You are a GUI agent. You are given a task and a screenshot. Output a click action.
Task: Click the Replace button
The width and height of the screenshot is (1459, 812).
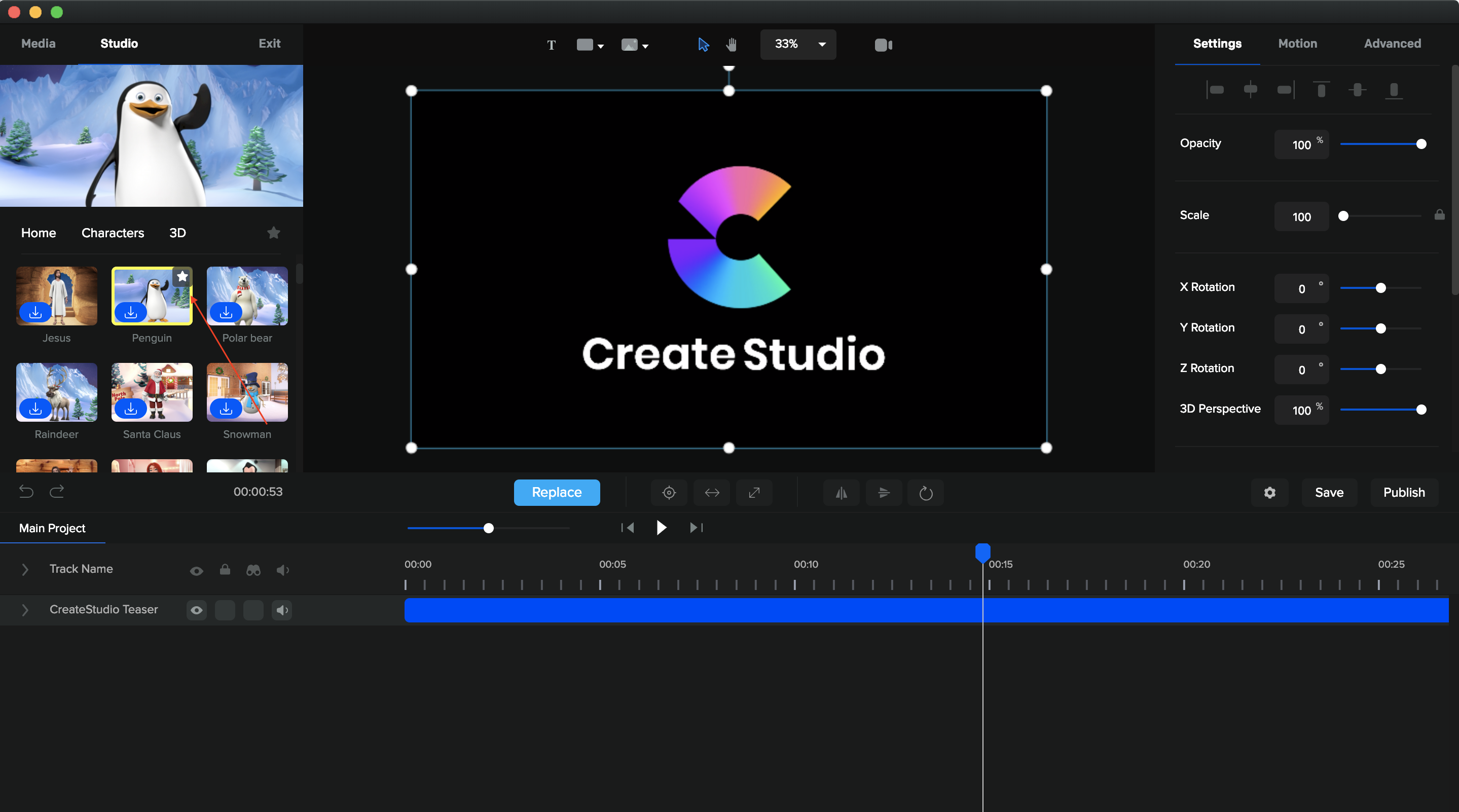pos(557,493)
